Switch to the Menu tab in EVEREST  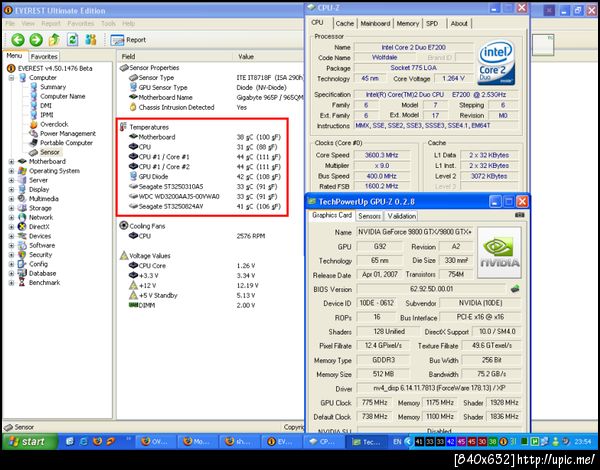[x=15, y=55]
